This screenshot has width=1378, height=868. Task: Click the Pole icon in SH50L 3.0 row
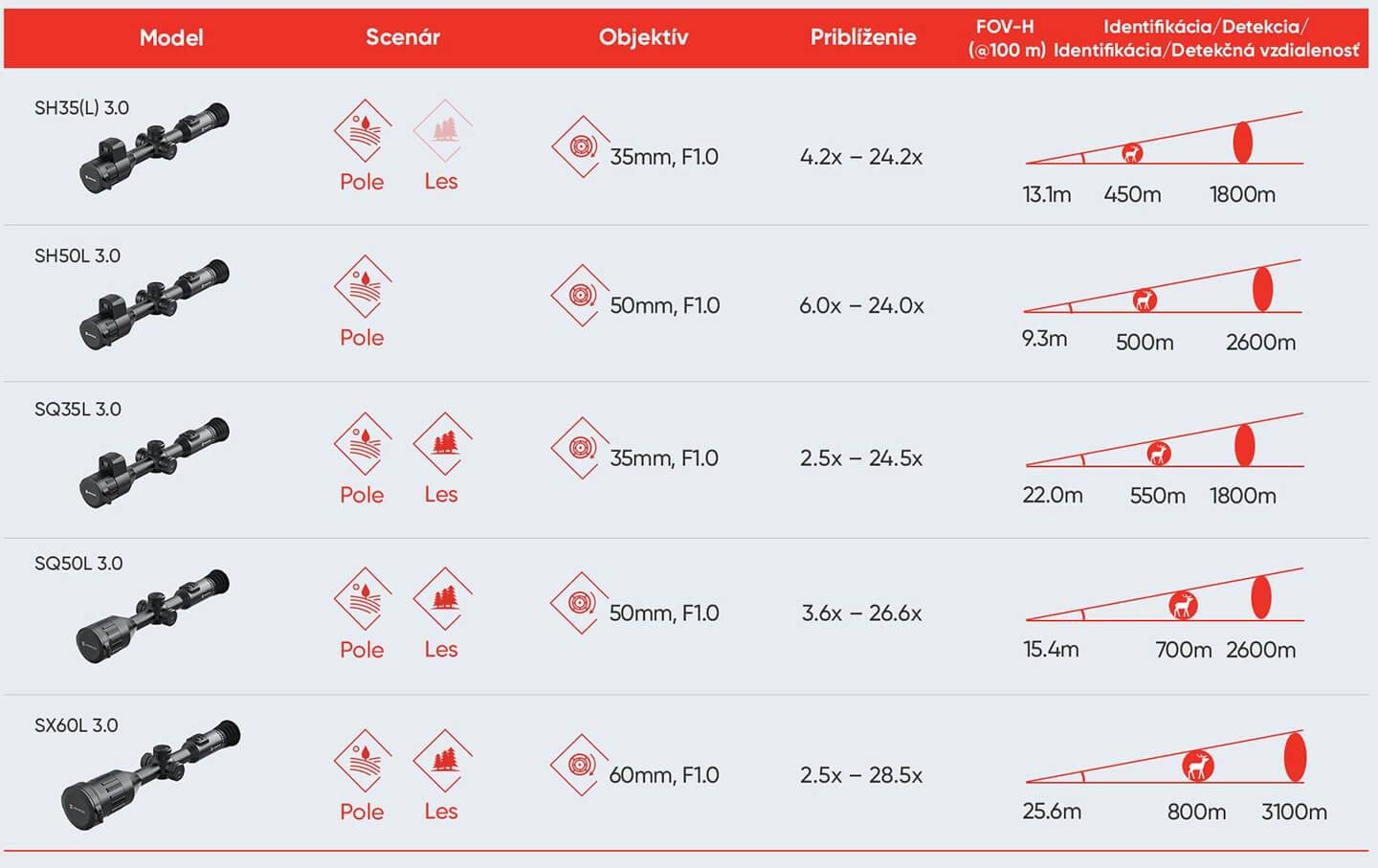[x=363, y=286]
